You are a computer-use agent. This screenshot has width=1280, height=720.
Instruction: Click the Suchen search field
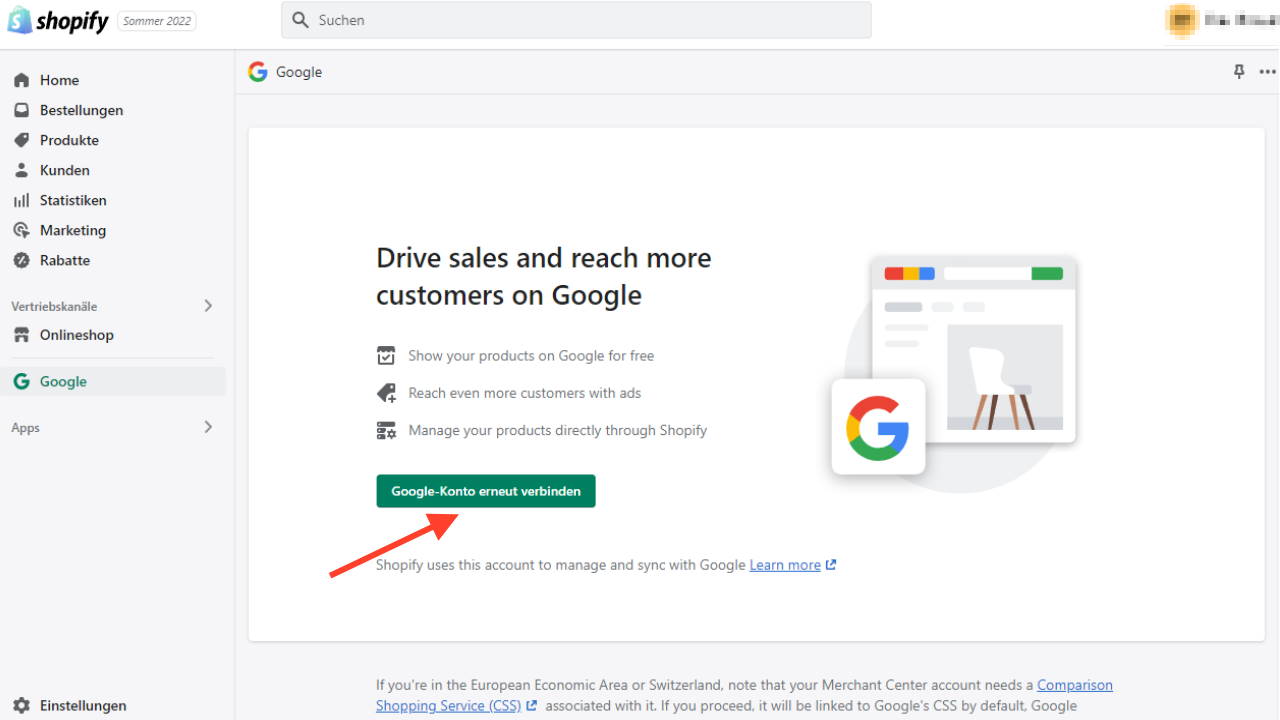coord(576,20)
